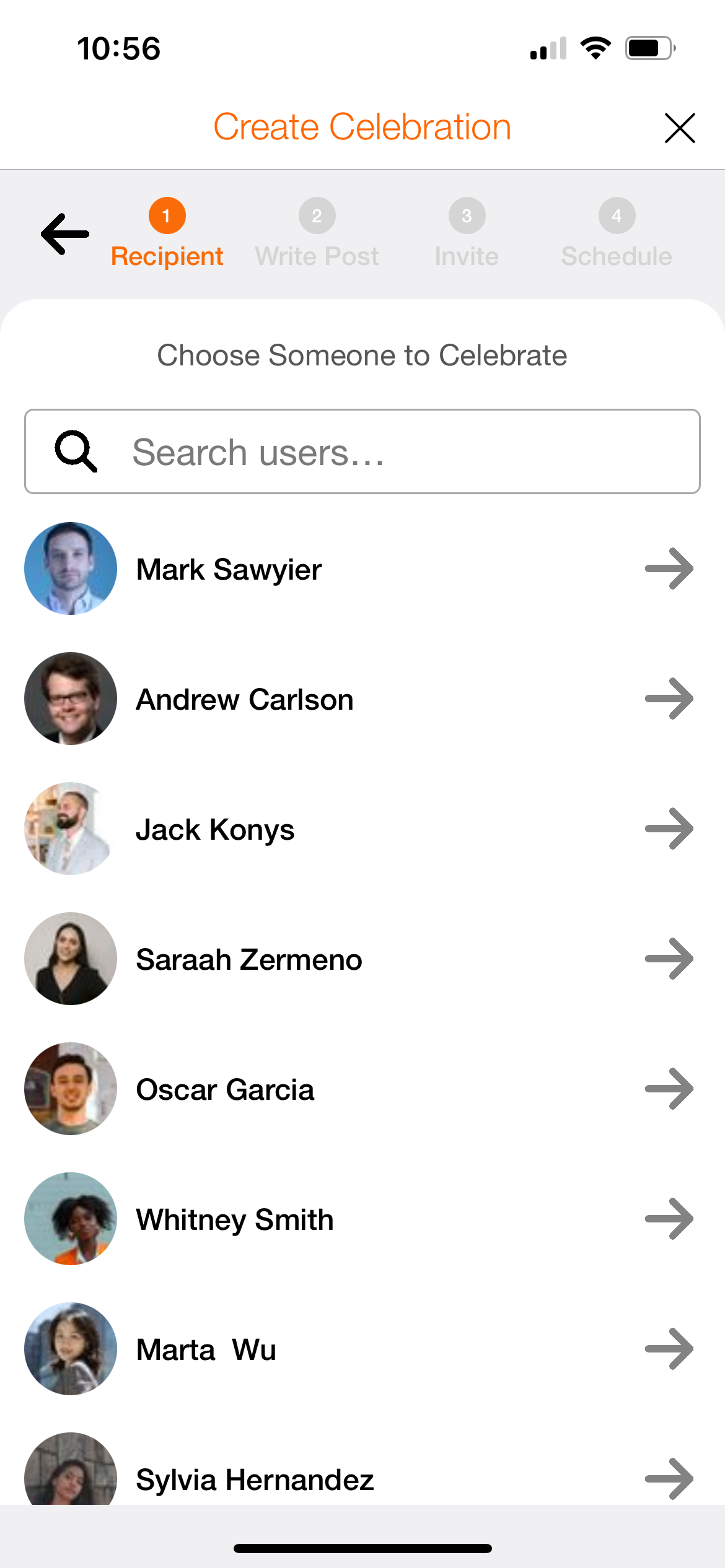Tap the arrow for Whitney Smith
The width and height of the screenshot is (725, 1568).
669,1219
